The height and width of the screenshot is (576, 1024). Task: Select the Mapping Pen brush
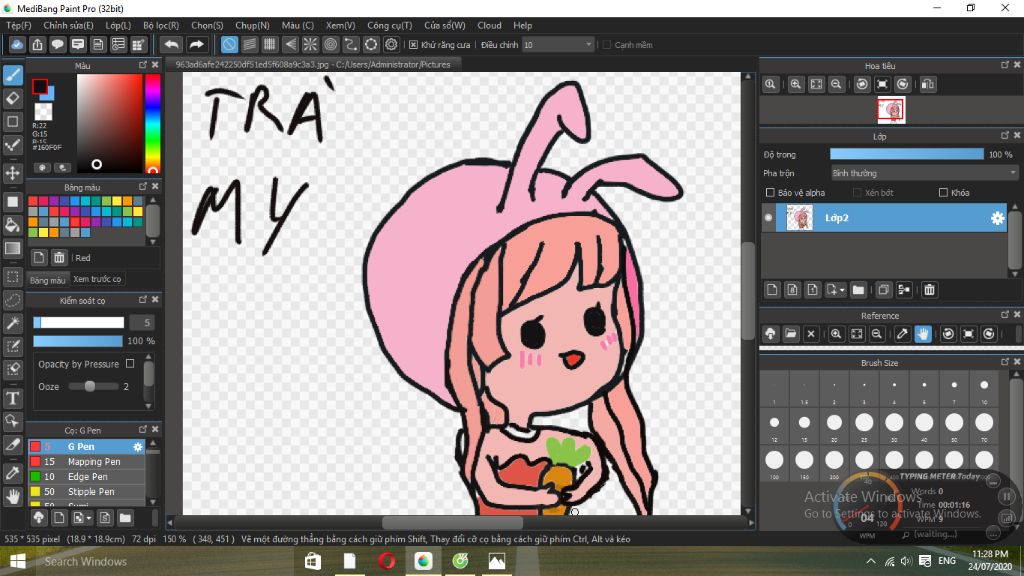[86, 462]
